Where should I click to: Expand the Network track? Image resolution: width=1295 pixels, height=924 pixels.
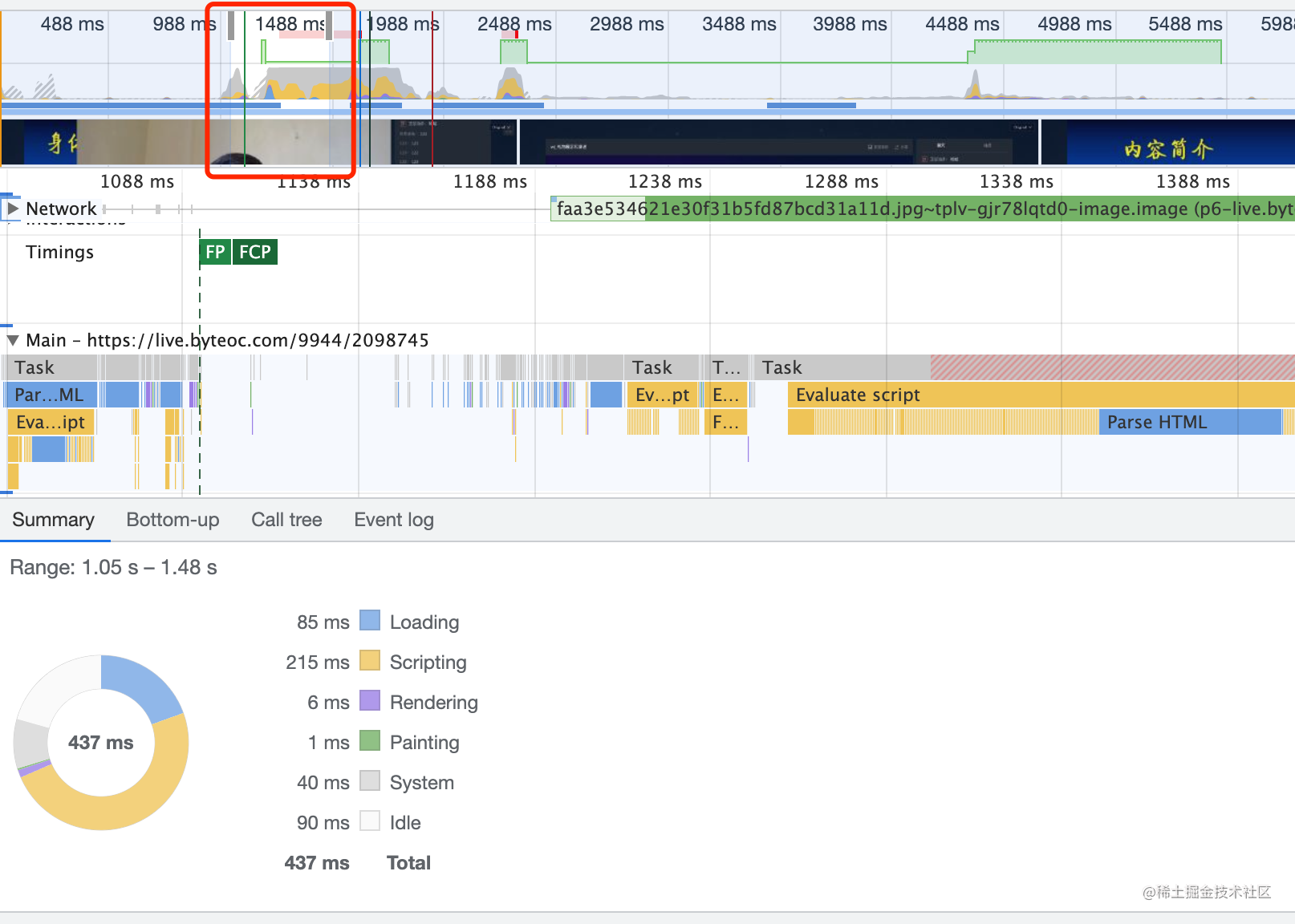tap(13, 209)
